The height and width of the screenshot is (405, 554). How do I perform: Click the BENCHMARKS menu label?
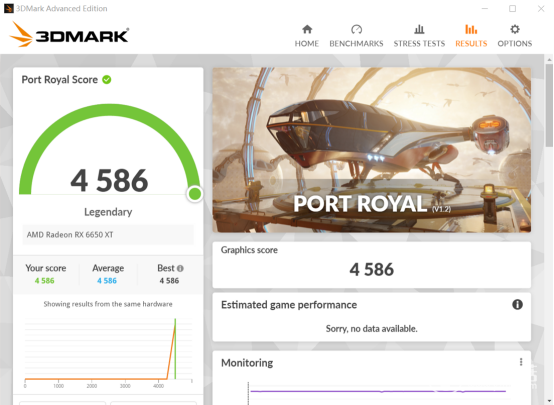[356, 43]
